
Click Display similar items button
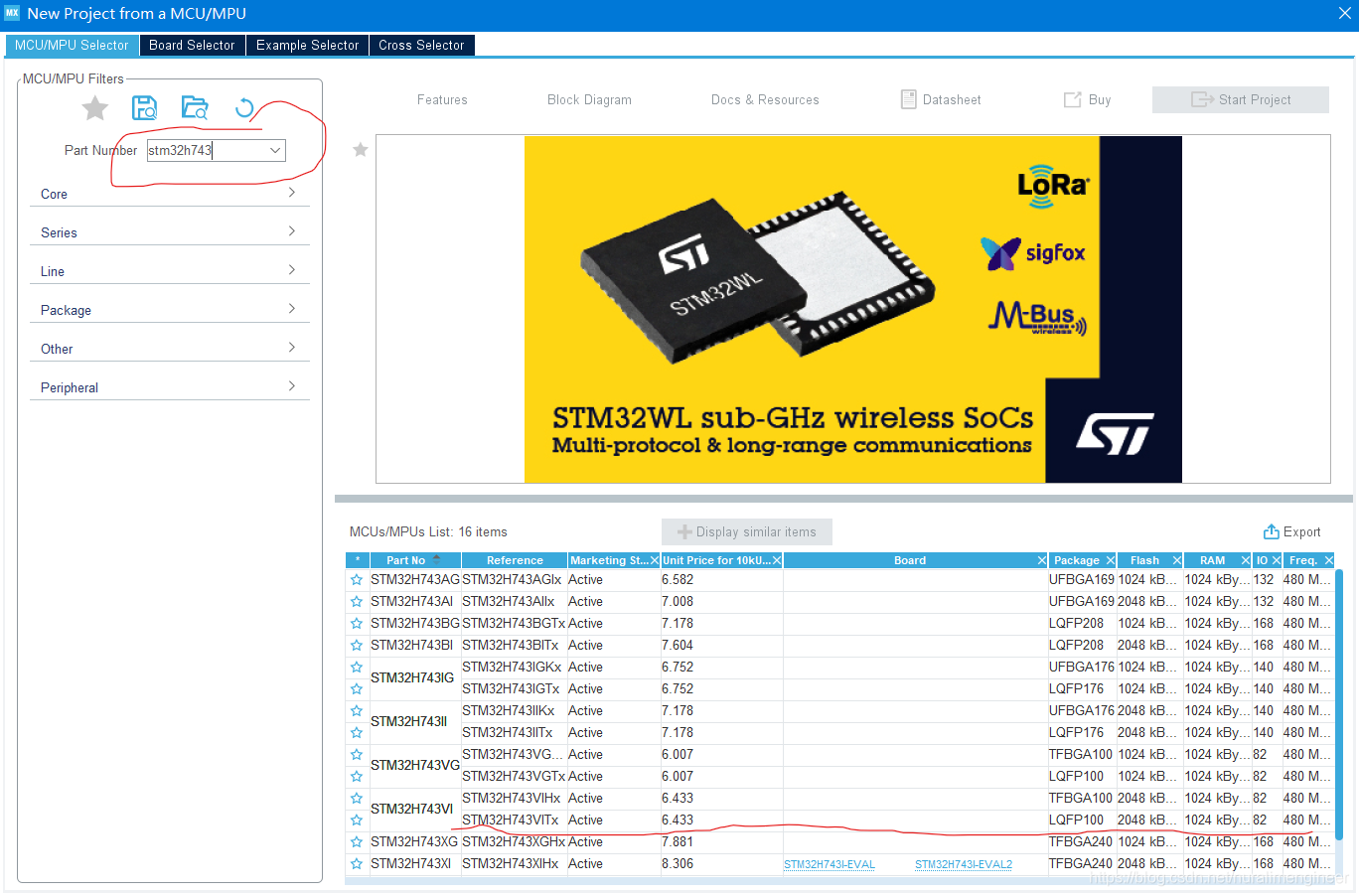tap(747, 531)
